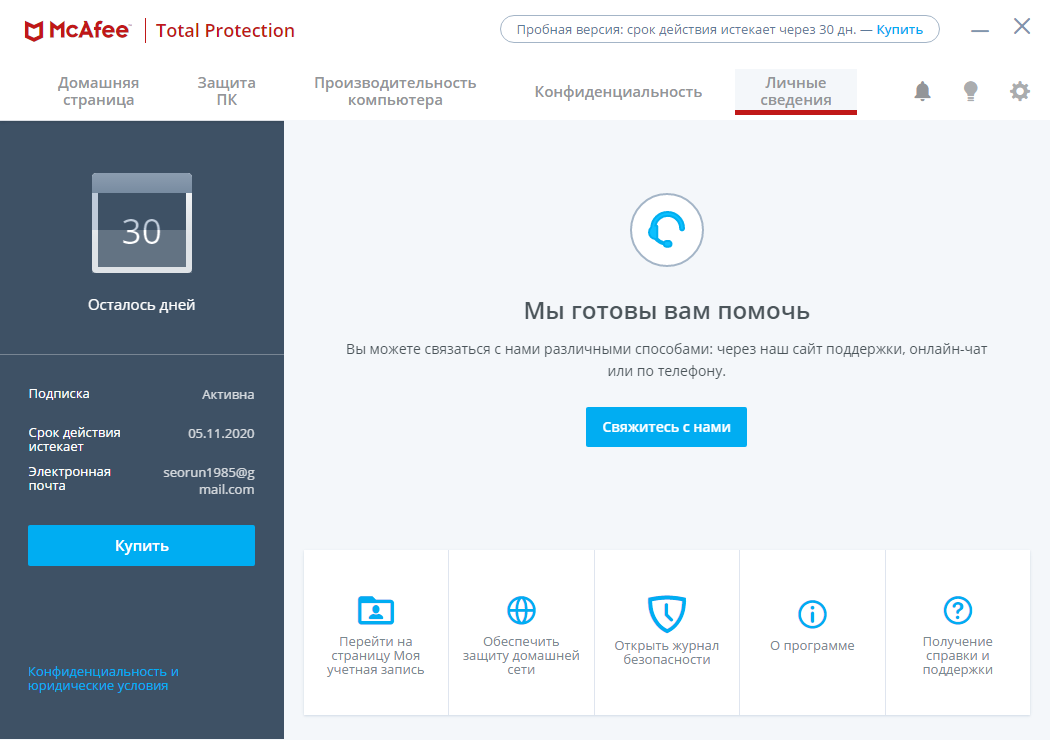
Task: Click the email seorun1985@gmail.com
Action: [209, 481]
